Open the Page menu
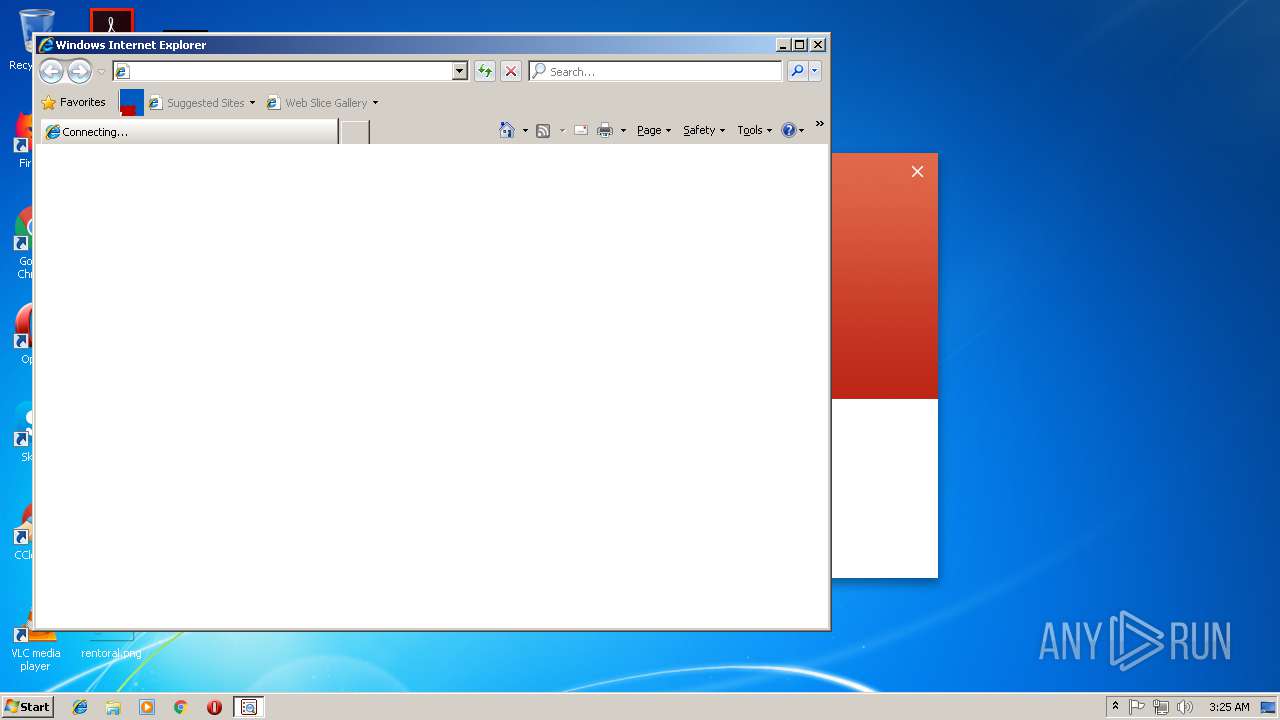The image size is (1280, 720). (654, 130)
